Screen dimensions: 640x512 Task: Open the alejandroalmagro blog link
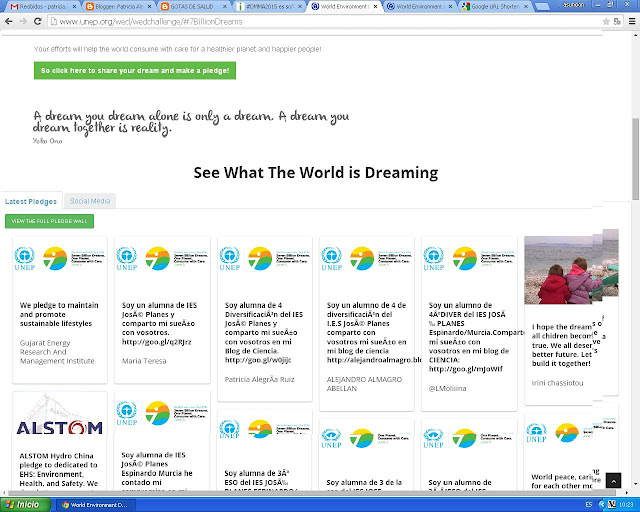point(374,360)
